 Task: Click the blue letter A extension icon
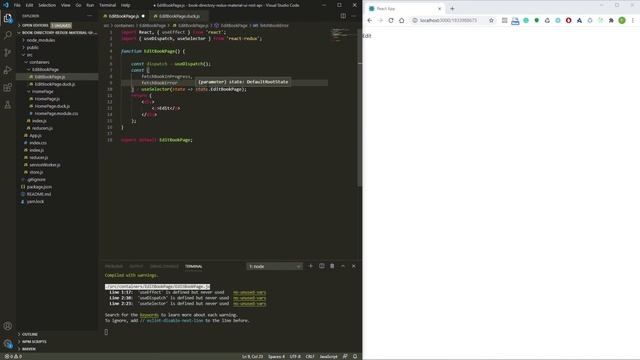click(579, 20)
